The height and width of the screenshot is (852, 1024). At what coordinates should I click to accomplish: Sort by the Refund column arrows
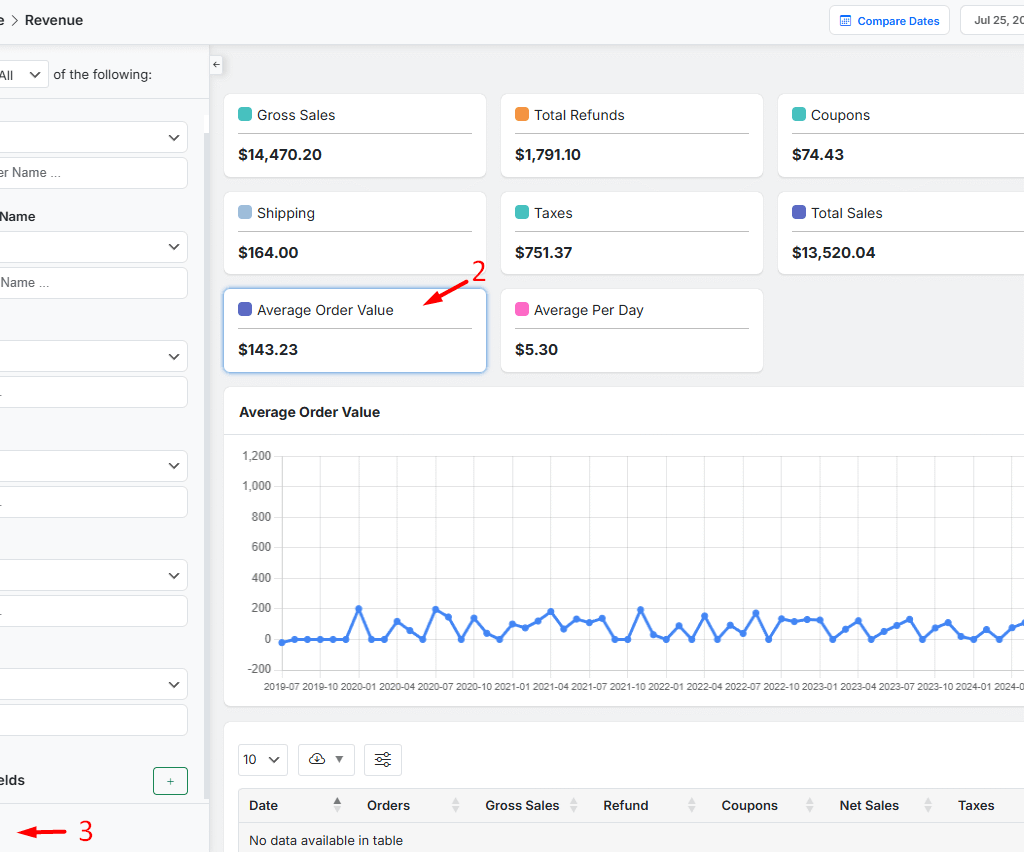click(691, 805)
